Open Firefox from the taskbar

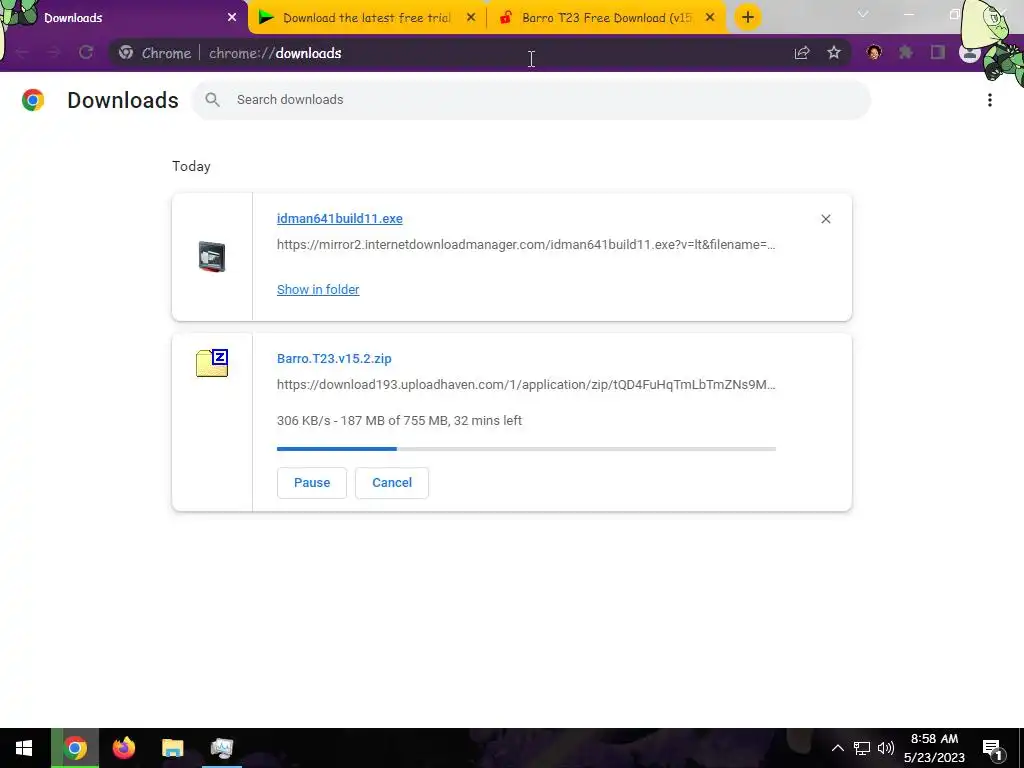point(123,748)
